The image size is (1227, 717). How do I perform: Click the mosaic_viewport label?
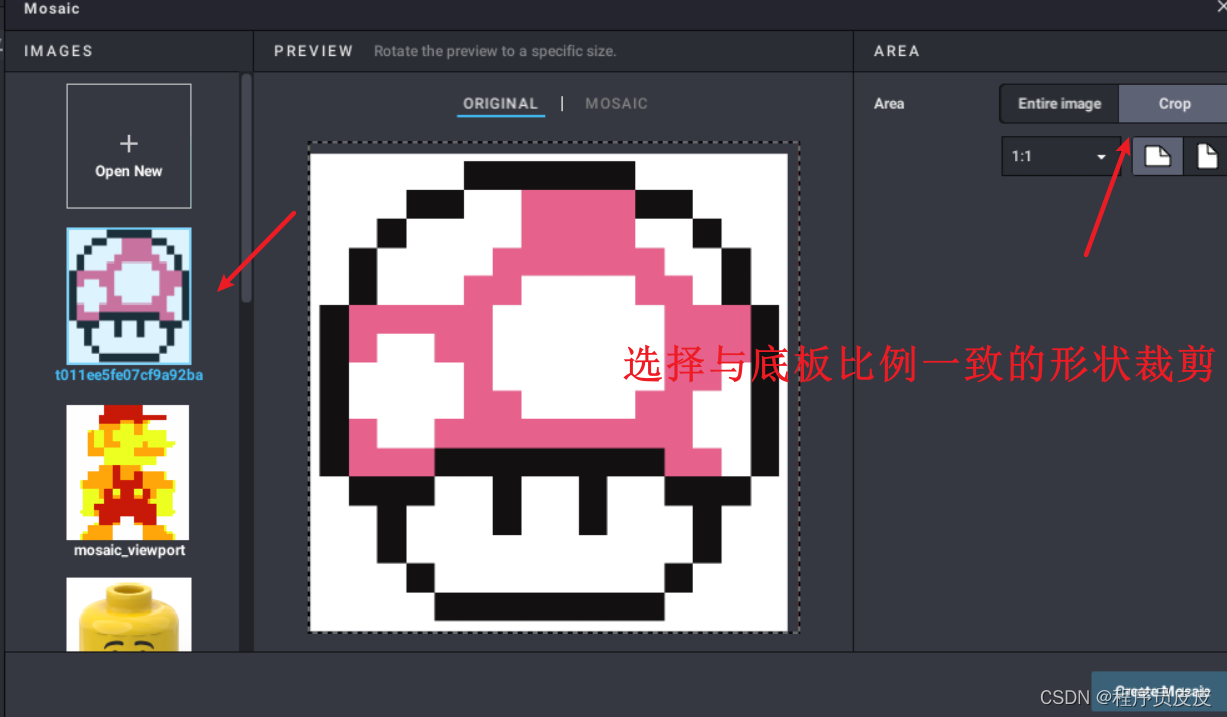[x=129, y=550]
